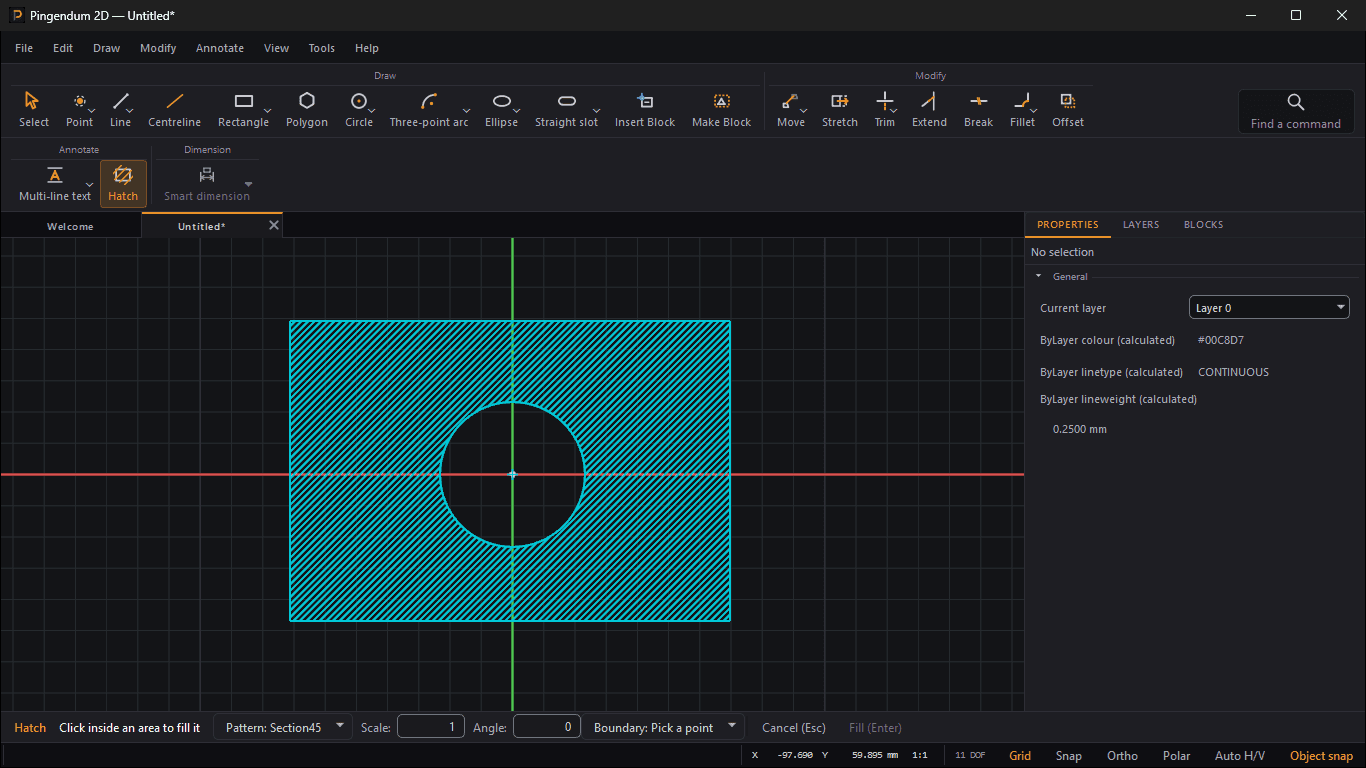This screenshot has height=768, width=1366.
Task: Click Make Block tool
Action: pos(721,110)
